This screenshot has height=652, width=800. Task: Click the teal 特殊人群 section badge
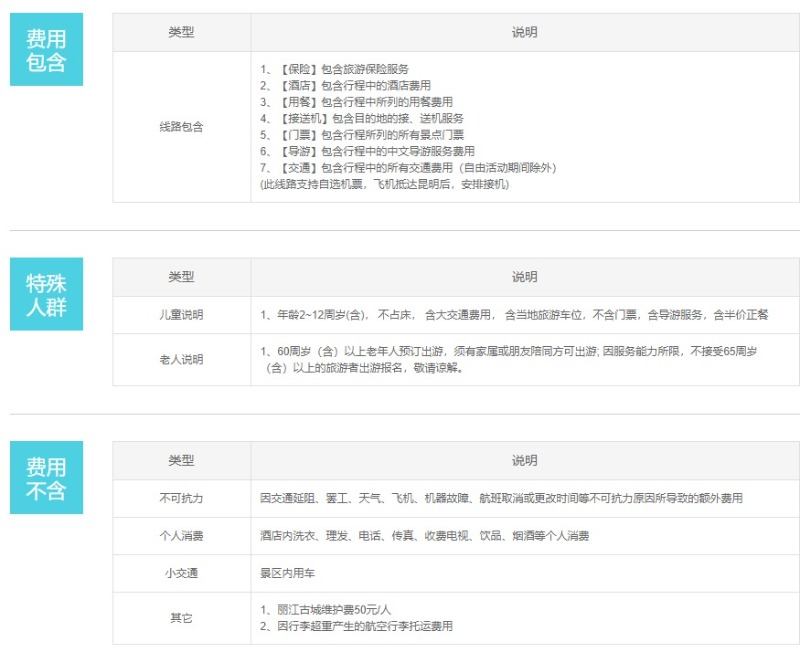(x=46, y=294)
